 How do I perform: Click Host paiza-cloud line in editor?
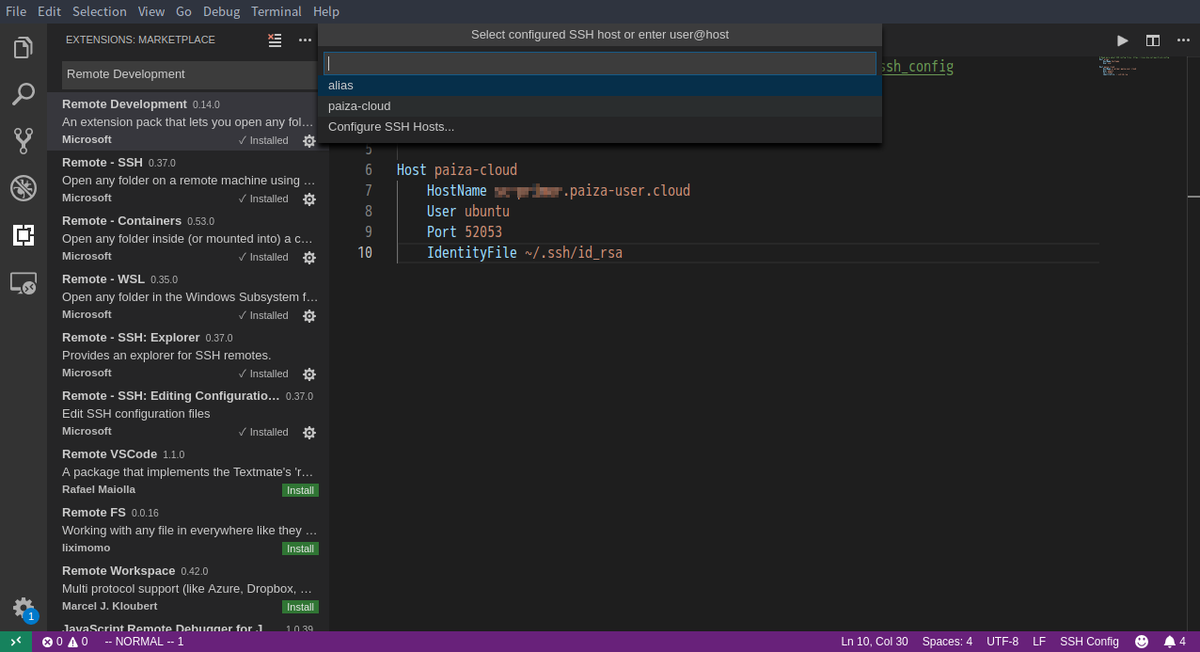coord(457,170)
